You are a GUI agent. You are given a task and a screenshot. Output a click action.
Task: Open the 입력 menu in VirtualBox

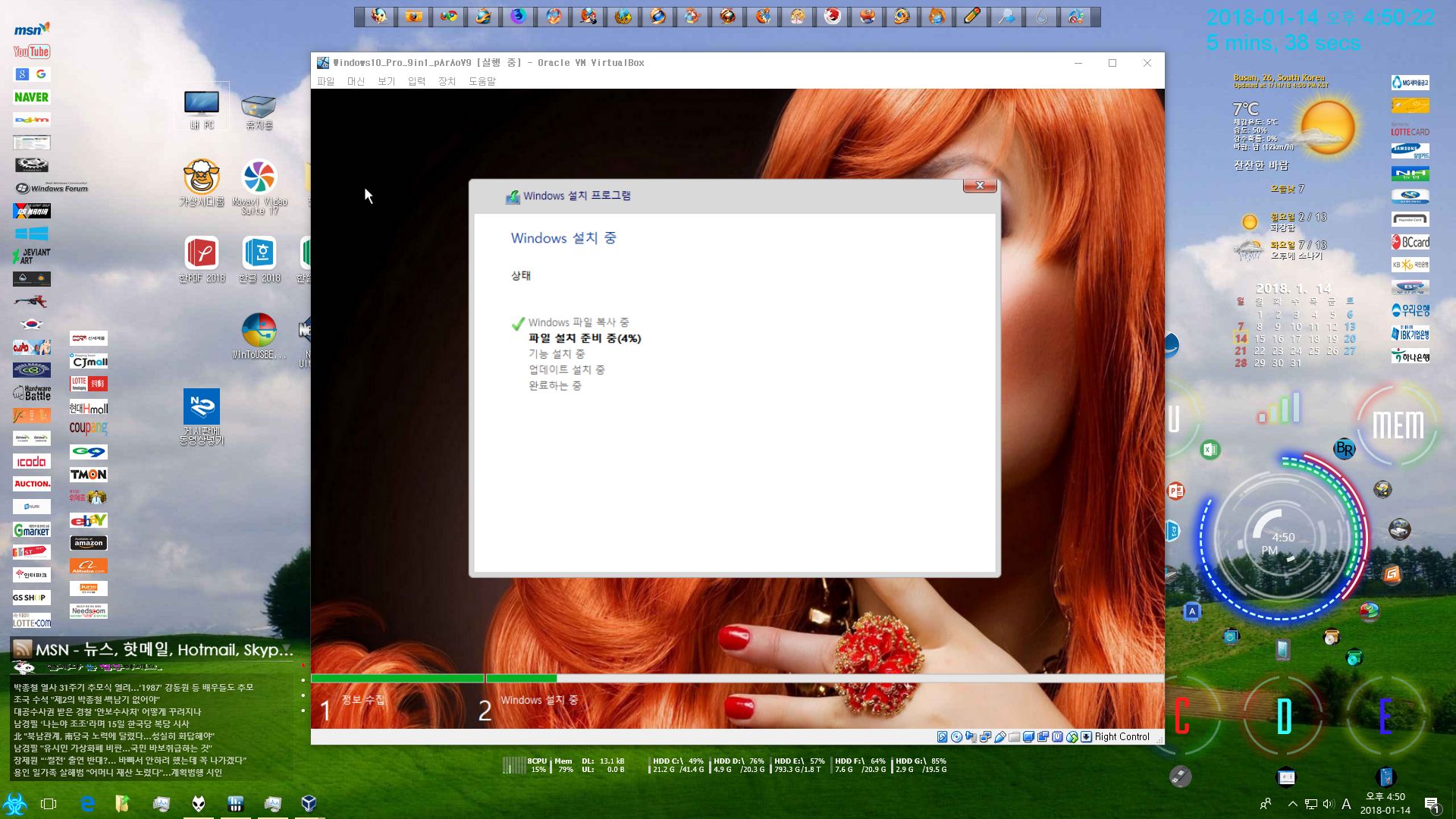point(416,81)
